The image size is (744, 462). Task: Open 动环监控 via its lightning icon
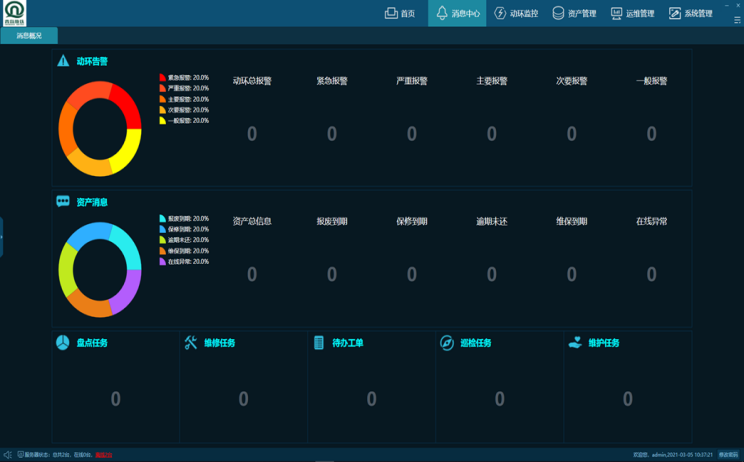[501, 13]
